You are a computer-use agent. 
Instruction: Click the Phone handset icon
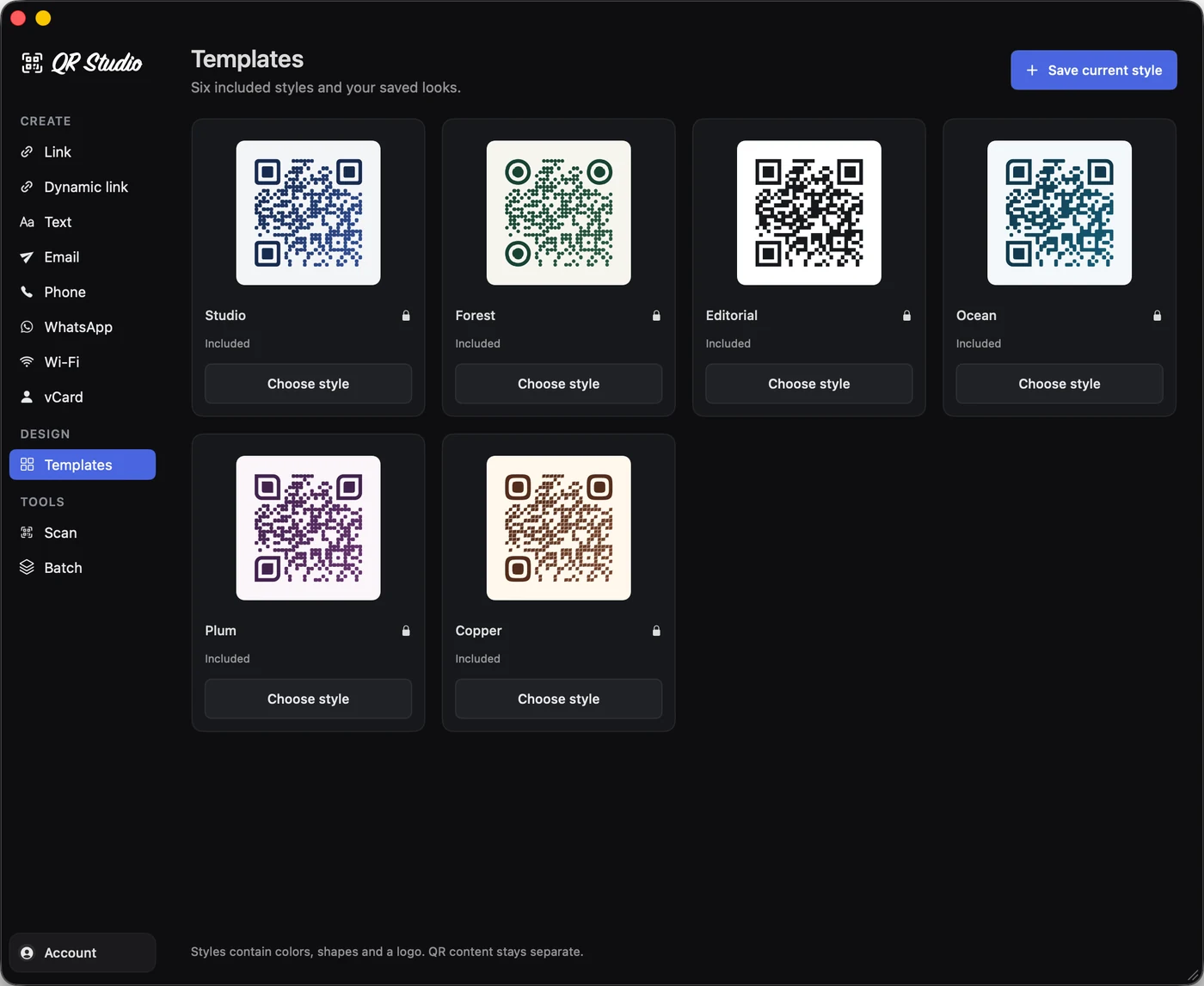27,292
